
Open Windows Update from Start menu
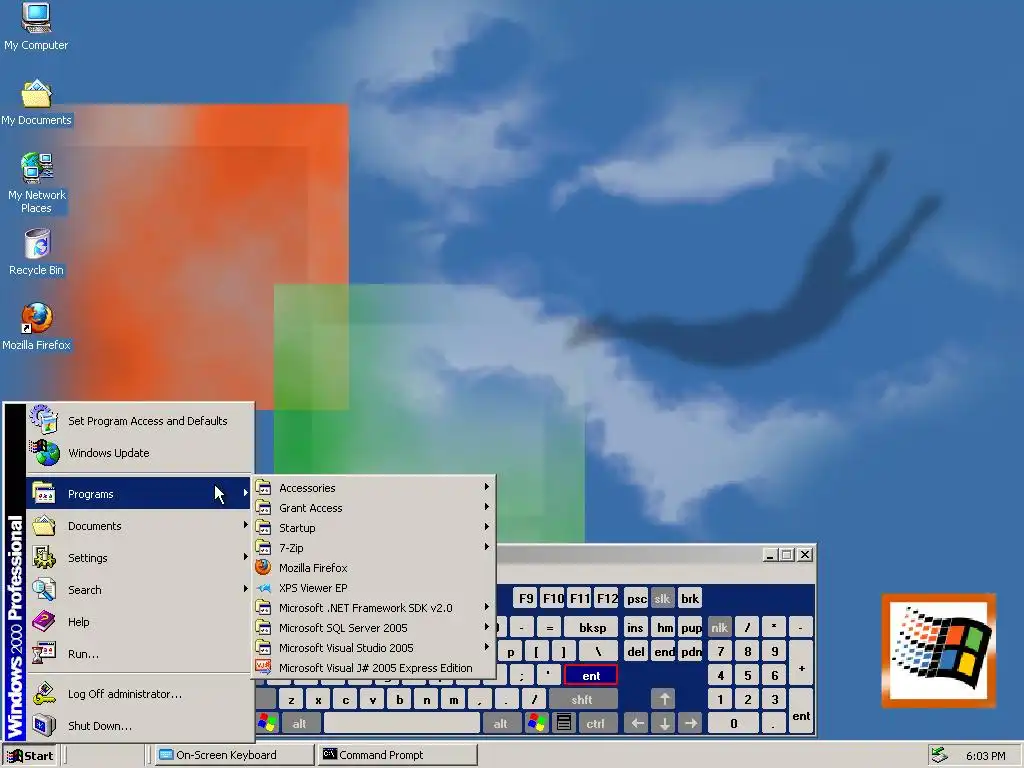click(x=139, y=453)
